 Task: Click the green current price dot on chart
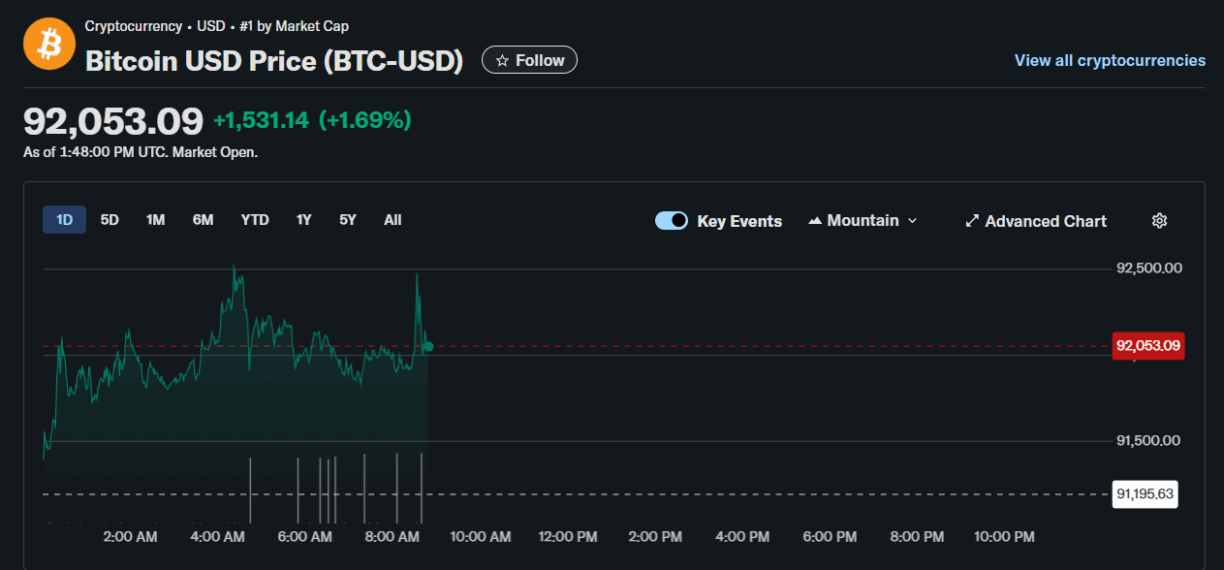pos(428,346)
